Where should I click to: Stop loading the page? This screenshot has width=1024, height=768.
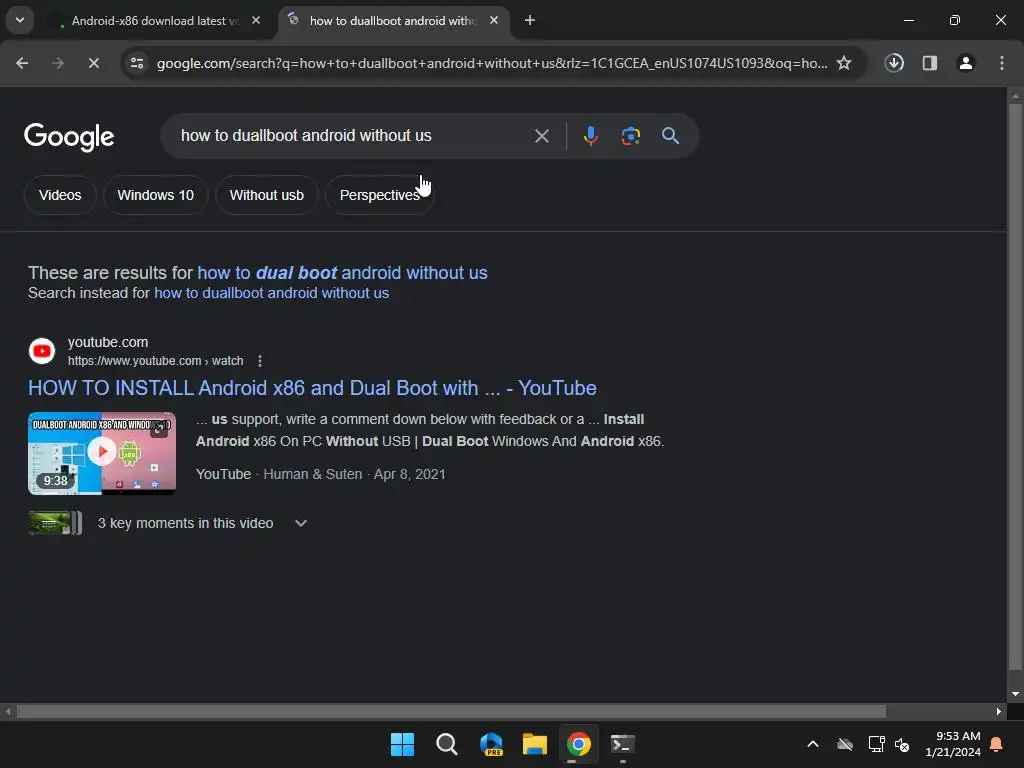click(x=93, y=63)
